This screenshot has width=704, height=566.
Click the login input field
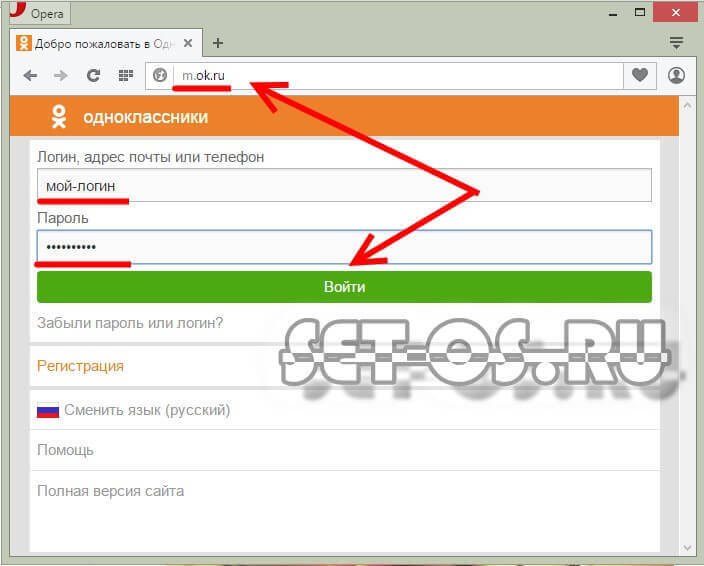click(x=344, y=185)
